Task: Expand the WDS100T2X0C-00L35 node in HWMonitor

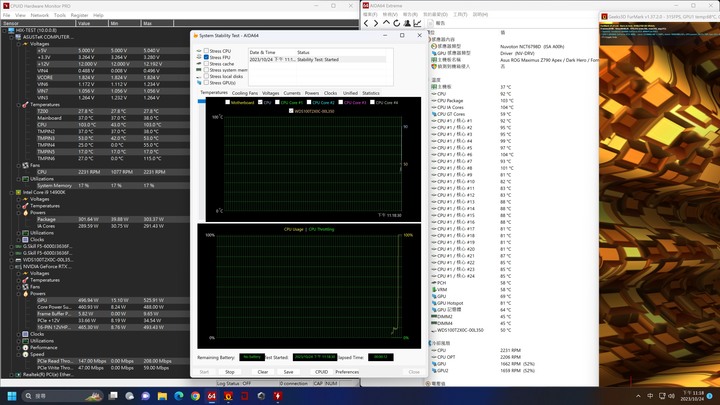Action: [12, 260]
